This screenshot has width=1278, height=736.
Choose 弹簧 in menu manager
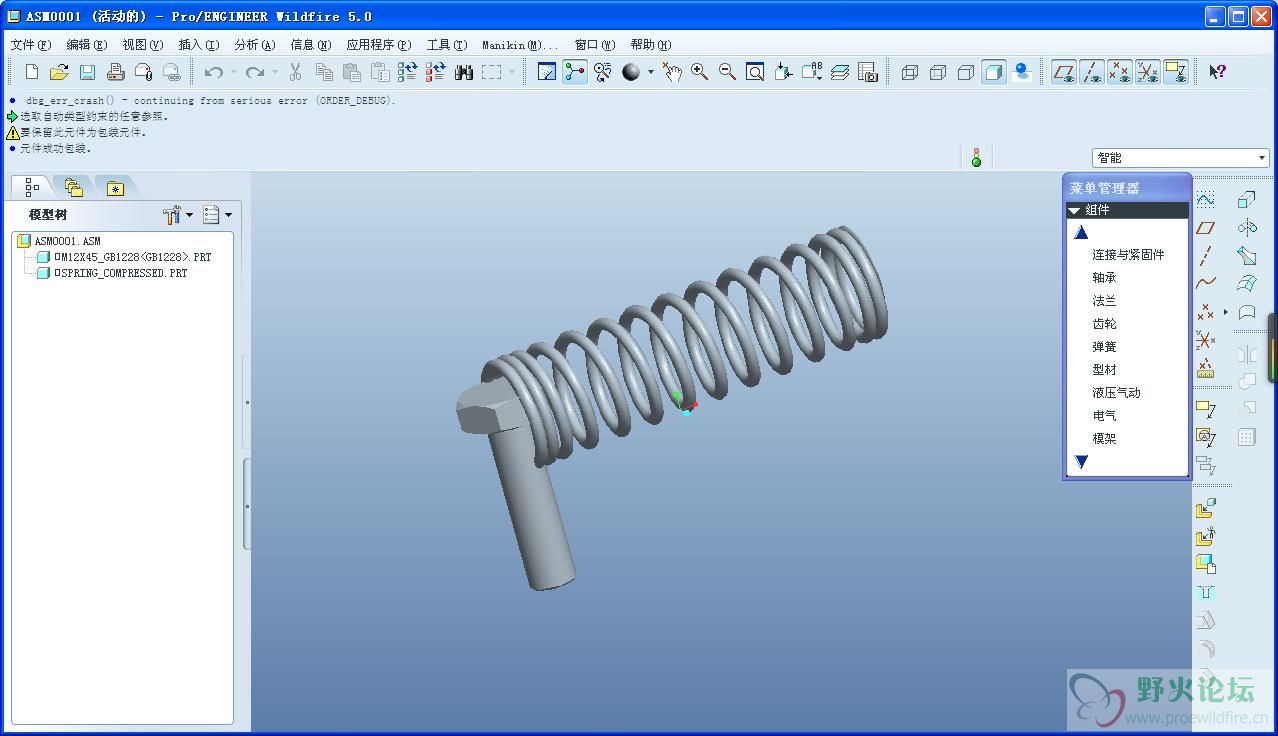click(x=1104, y=347)
